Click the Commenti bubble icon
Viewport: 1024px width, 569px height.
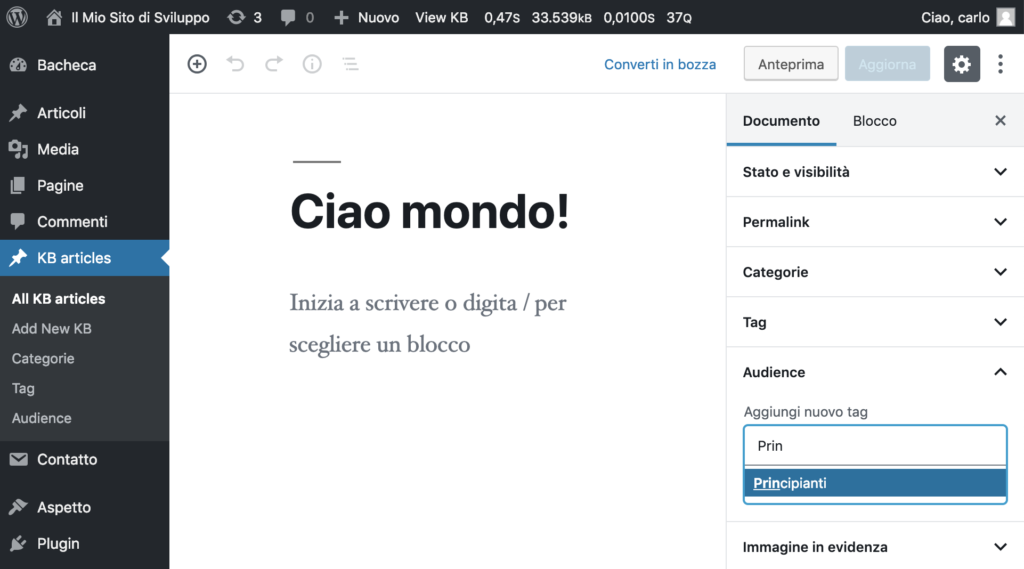click(18, 221)
